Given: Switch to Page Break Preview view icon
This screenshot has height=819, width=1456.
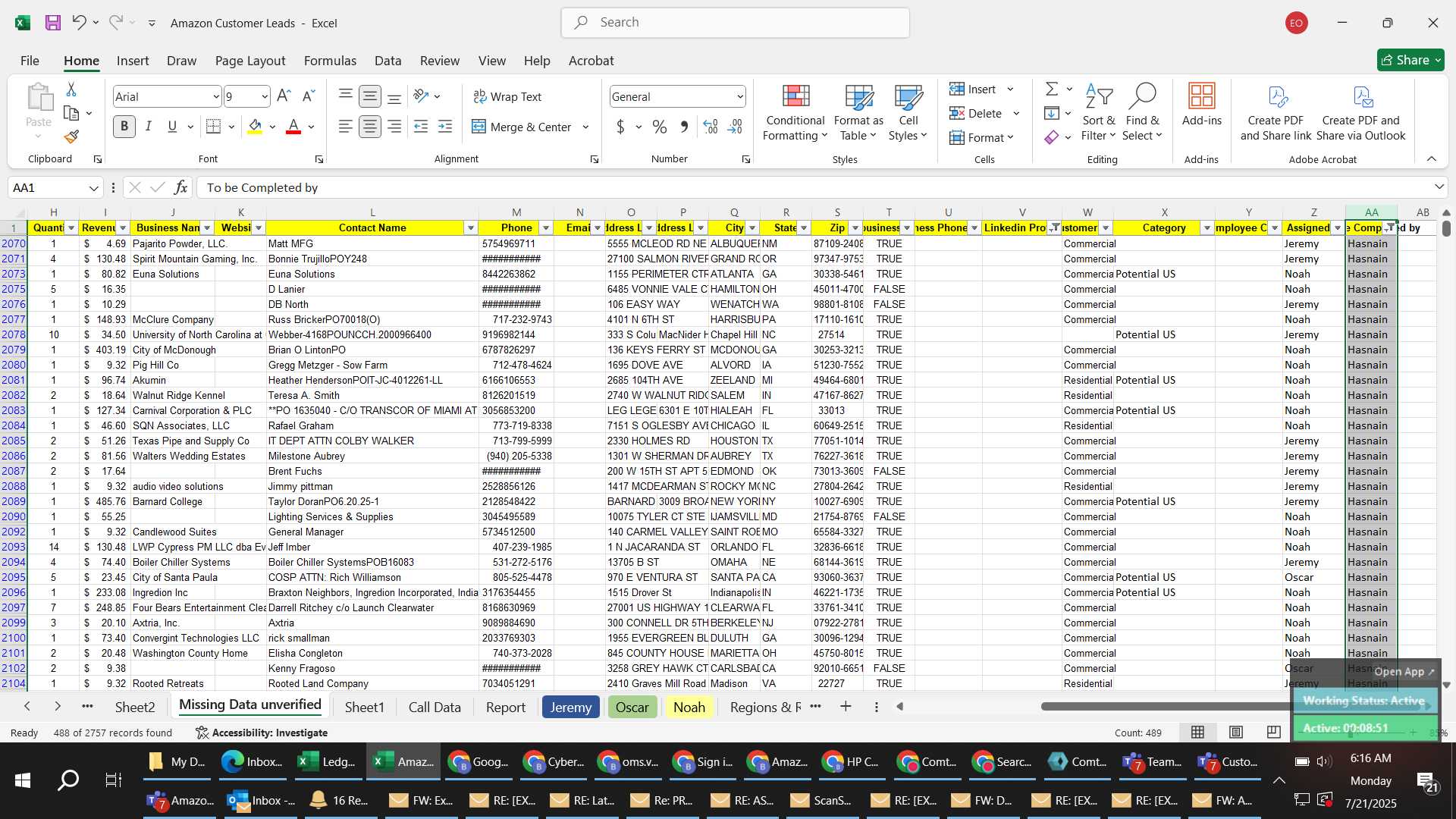Looking at the screenshot, I should [x=1274, y=733].
